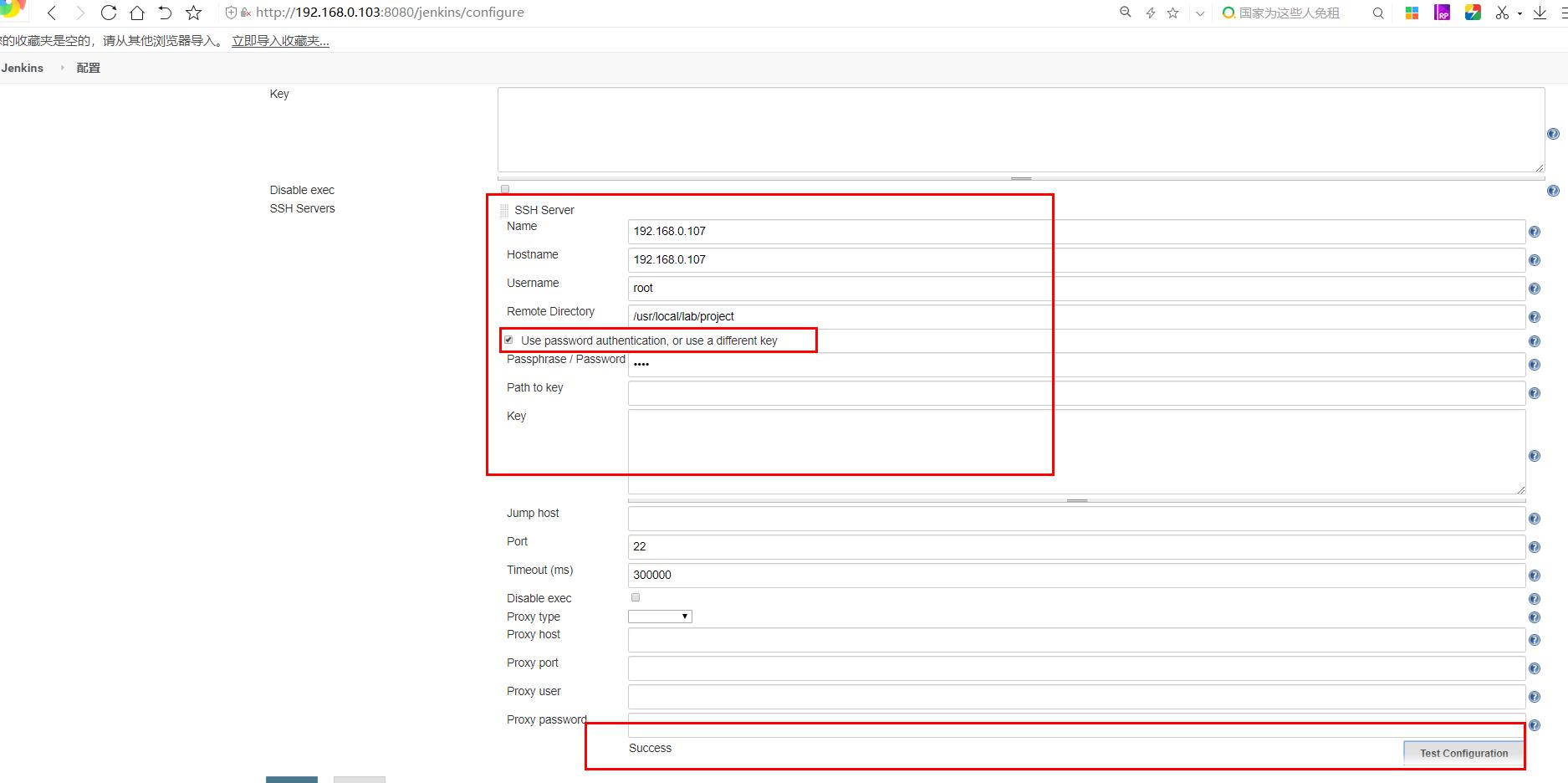This screenshot has width=1568, height=783.
Task: Click the browser URL address bar
Action: (x=669, y=13)
